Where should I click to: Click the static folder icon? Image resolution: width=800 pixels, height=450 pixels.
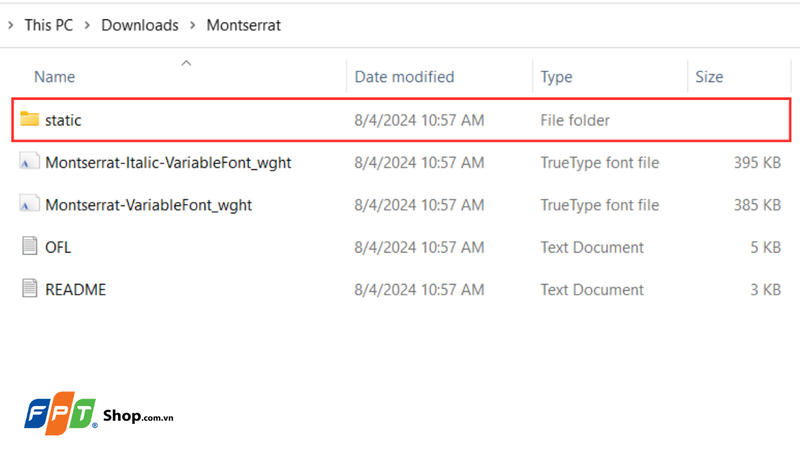pyautogui.click(x=29, y=120)
